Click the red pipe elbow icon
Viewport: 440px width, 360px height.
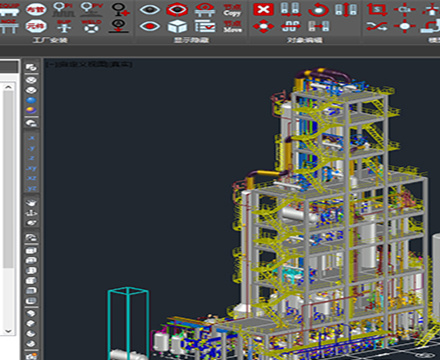click(x=431, y=26)
